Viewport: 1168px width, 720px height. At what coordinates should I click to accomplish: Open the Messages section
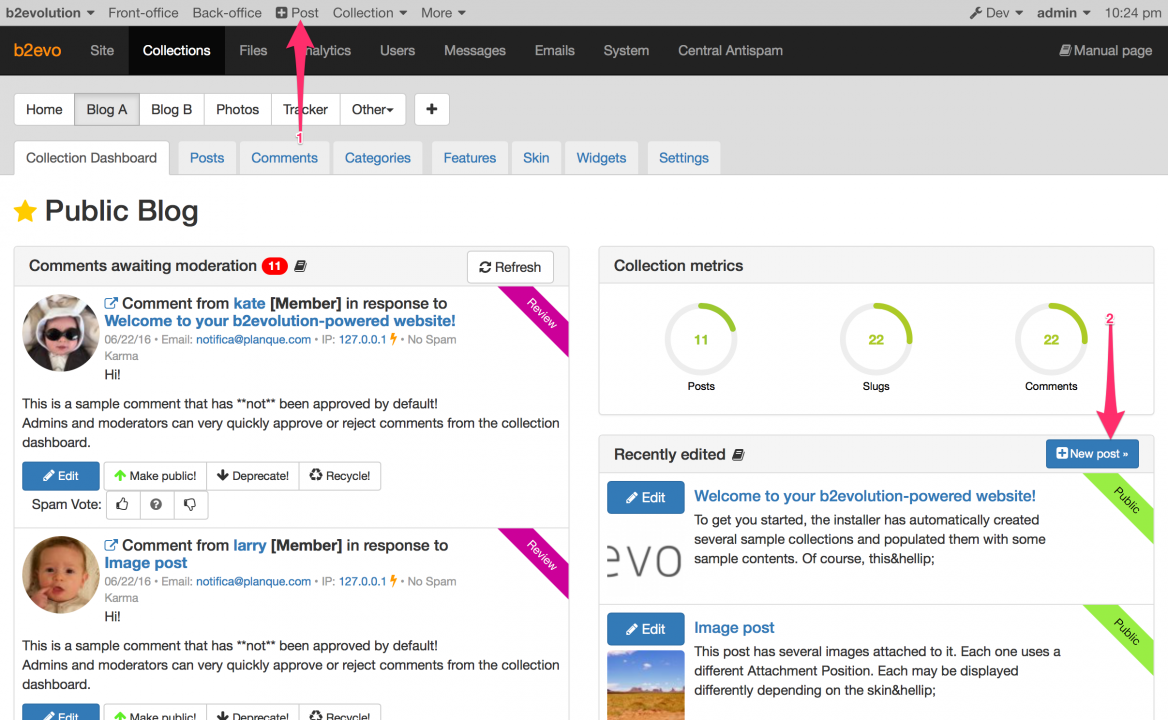474,51
